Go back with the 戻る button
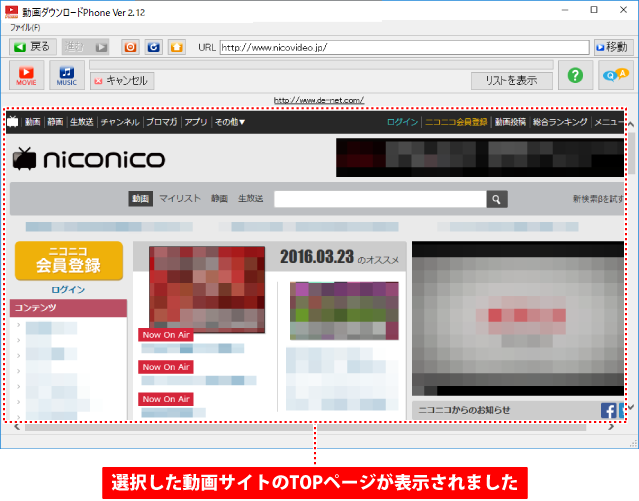The height and width of the screenshot is (501, 639). pyautogui.click(x=33, y=47)
